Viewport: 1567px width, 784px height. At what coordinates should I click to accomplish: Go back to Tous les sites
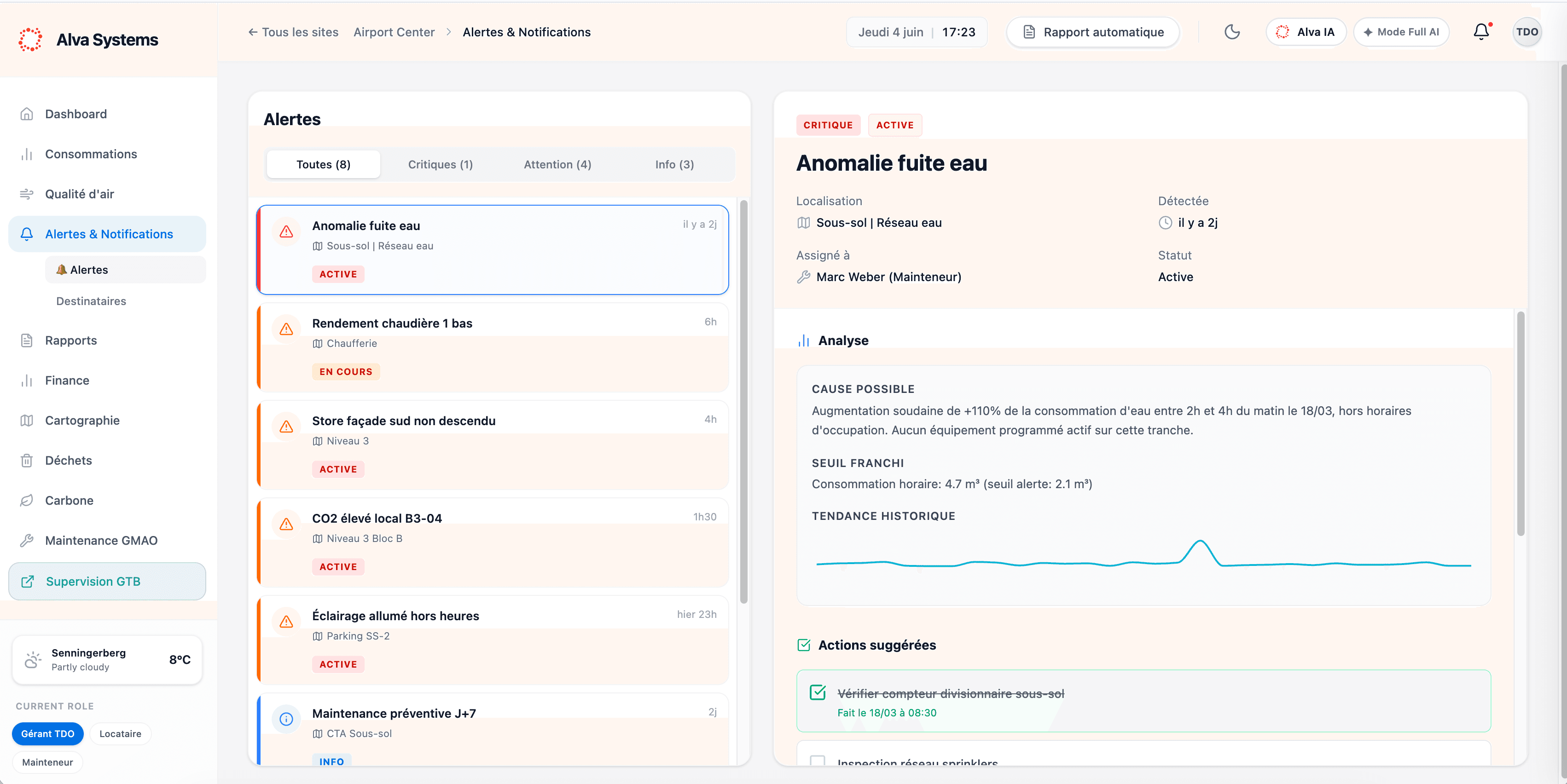pos(293,32)
